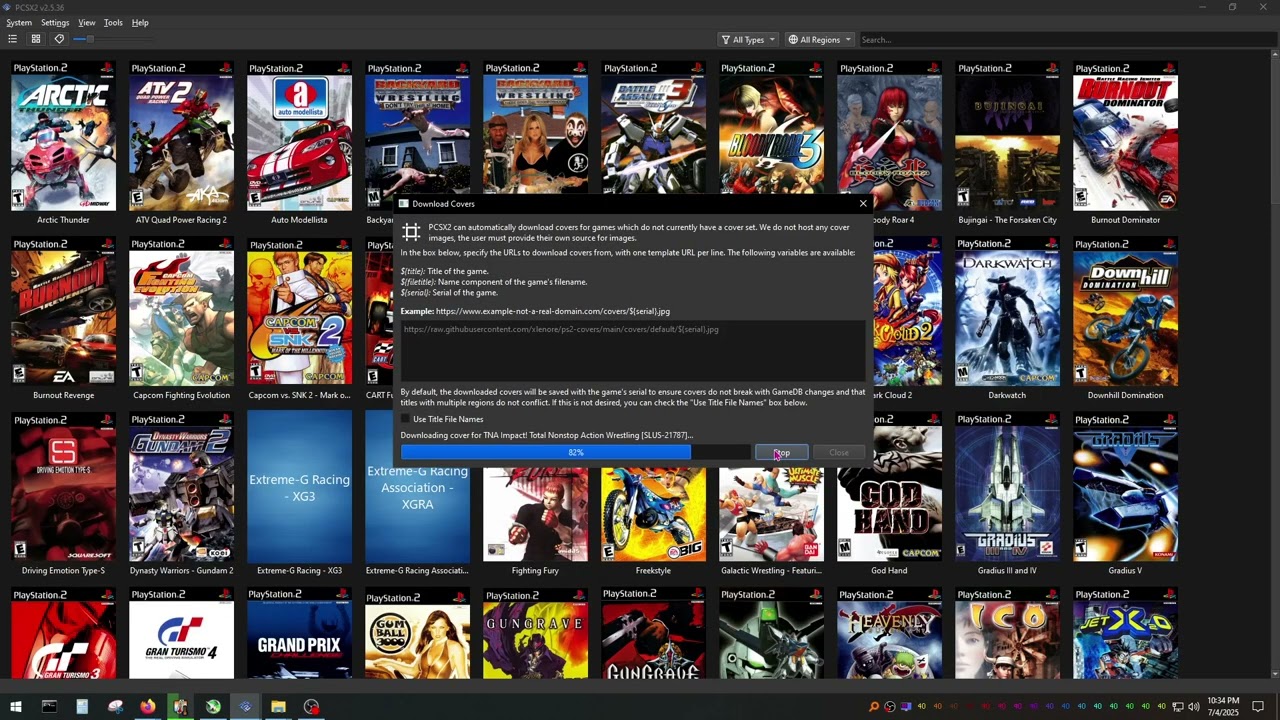
Task: Open the System menu
Action: pyautogui.click(x=19, y=22)
